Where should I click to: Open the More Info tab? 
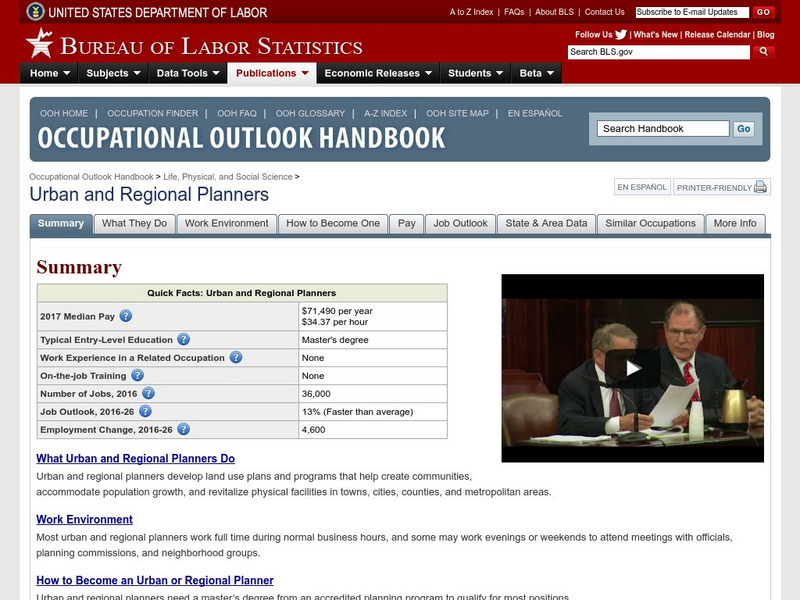pyautogui.click(x=735, y=223)
